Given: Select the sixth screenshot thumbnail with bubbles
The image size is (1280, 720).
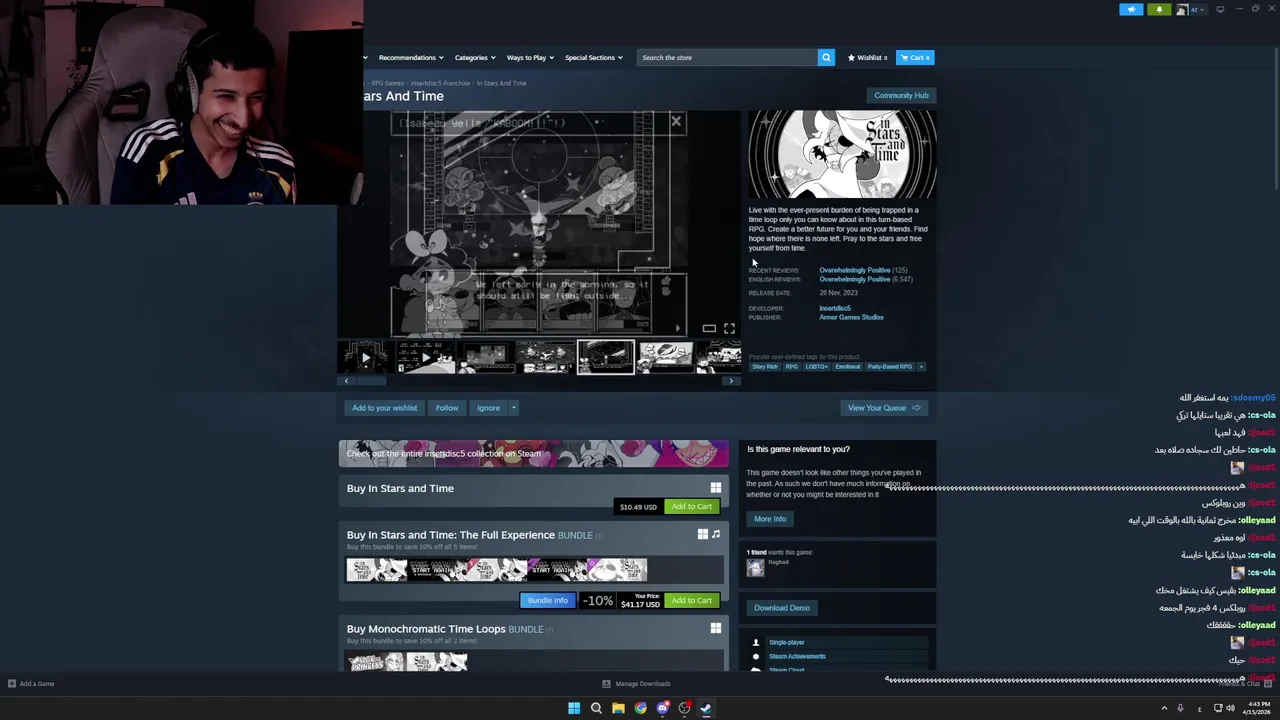Looking at the screenshot, I should [x=665, y=358].
